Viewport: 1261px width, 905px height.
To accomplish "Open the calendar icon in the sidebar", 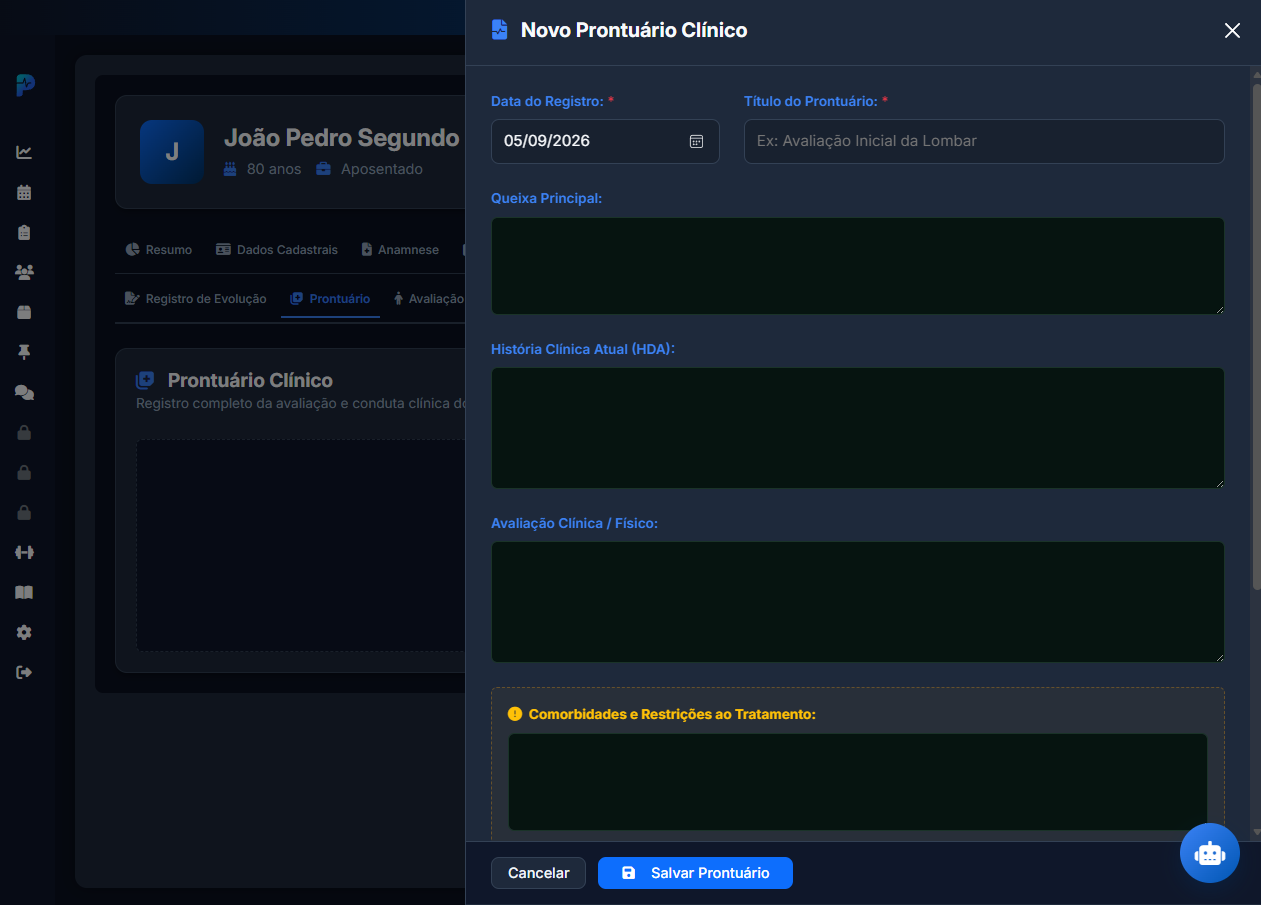I will (x=24, y=192).
